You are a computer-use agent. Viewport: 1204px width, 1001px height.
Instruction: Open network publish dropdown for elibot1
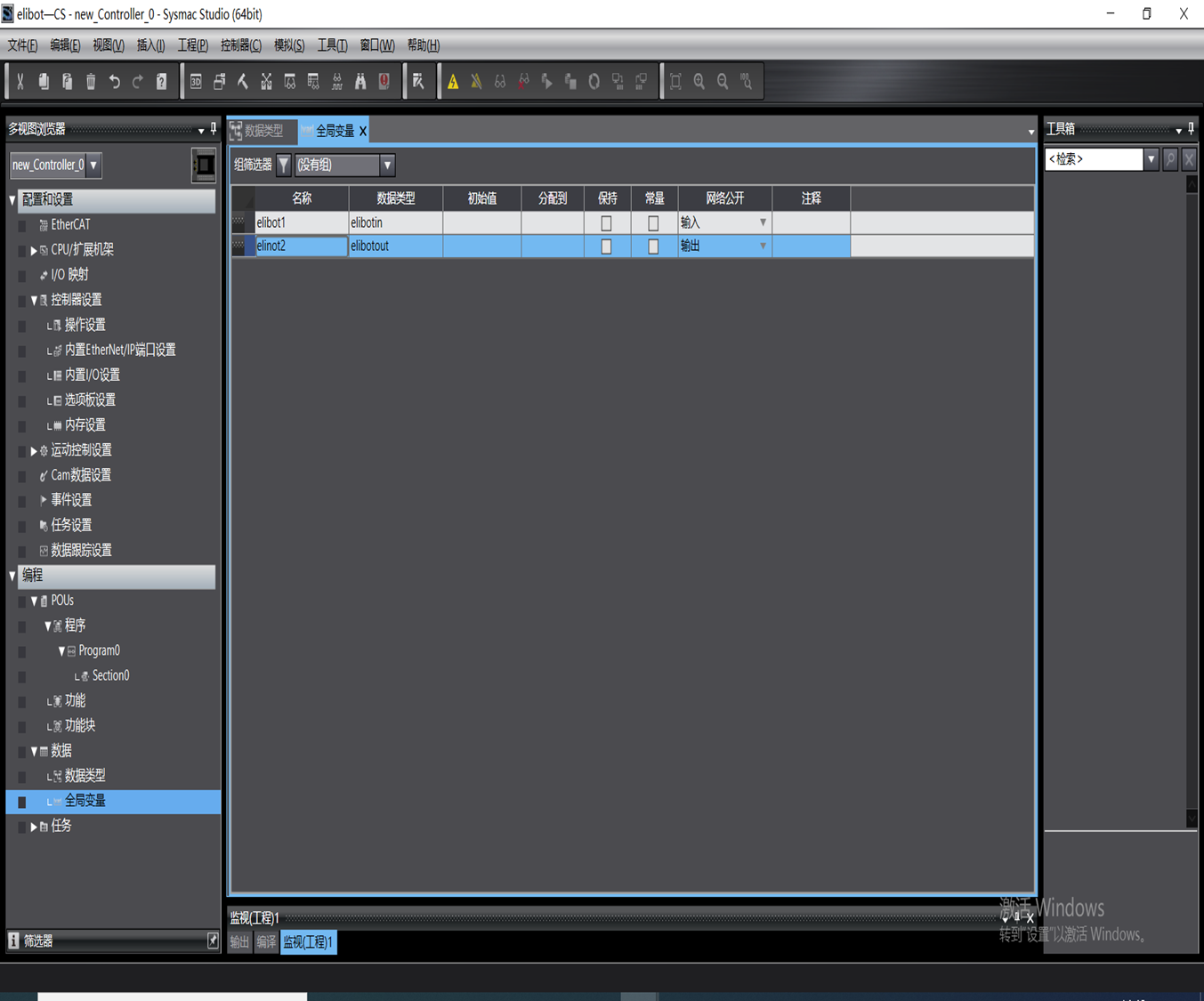click(762, 222)
